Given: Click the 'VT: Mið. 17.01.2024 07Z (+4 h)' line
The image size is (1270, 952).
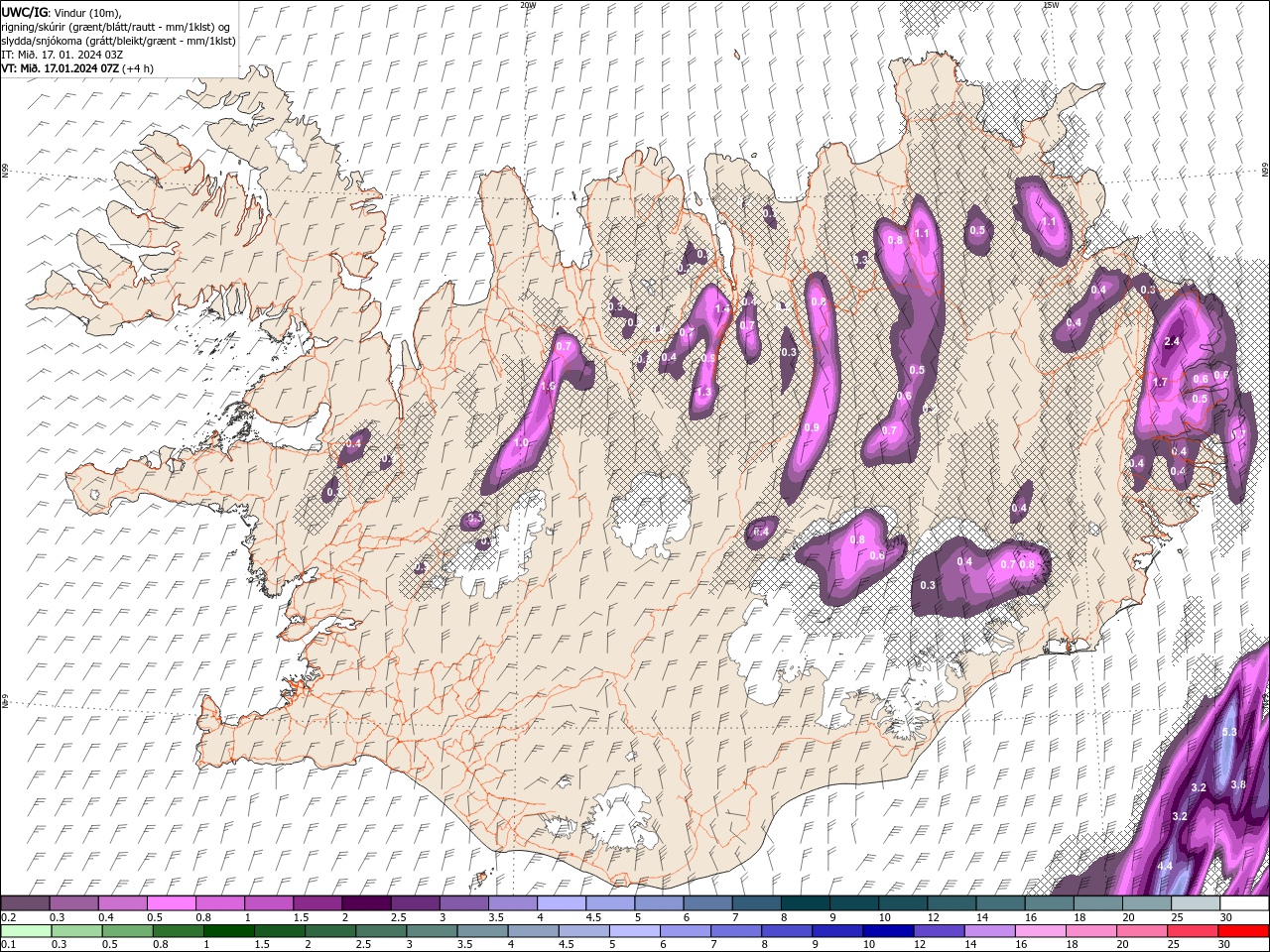Looking at the screenshot, I should pyautogui.click(x=77, y=68).
